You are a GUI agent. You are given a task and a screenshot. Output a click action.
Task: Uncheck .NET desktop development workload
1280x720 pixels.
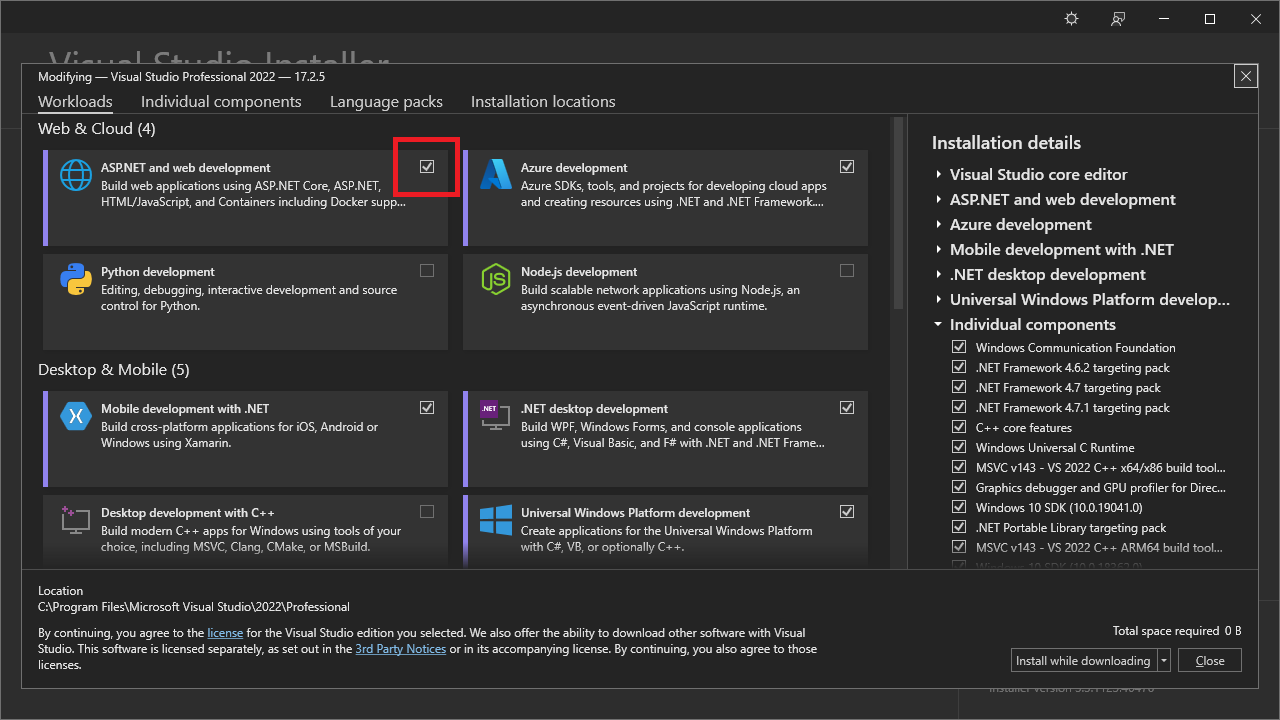coord(847,408)
